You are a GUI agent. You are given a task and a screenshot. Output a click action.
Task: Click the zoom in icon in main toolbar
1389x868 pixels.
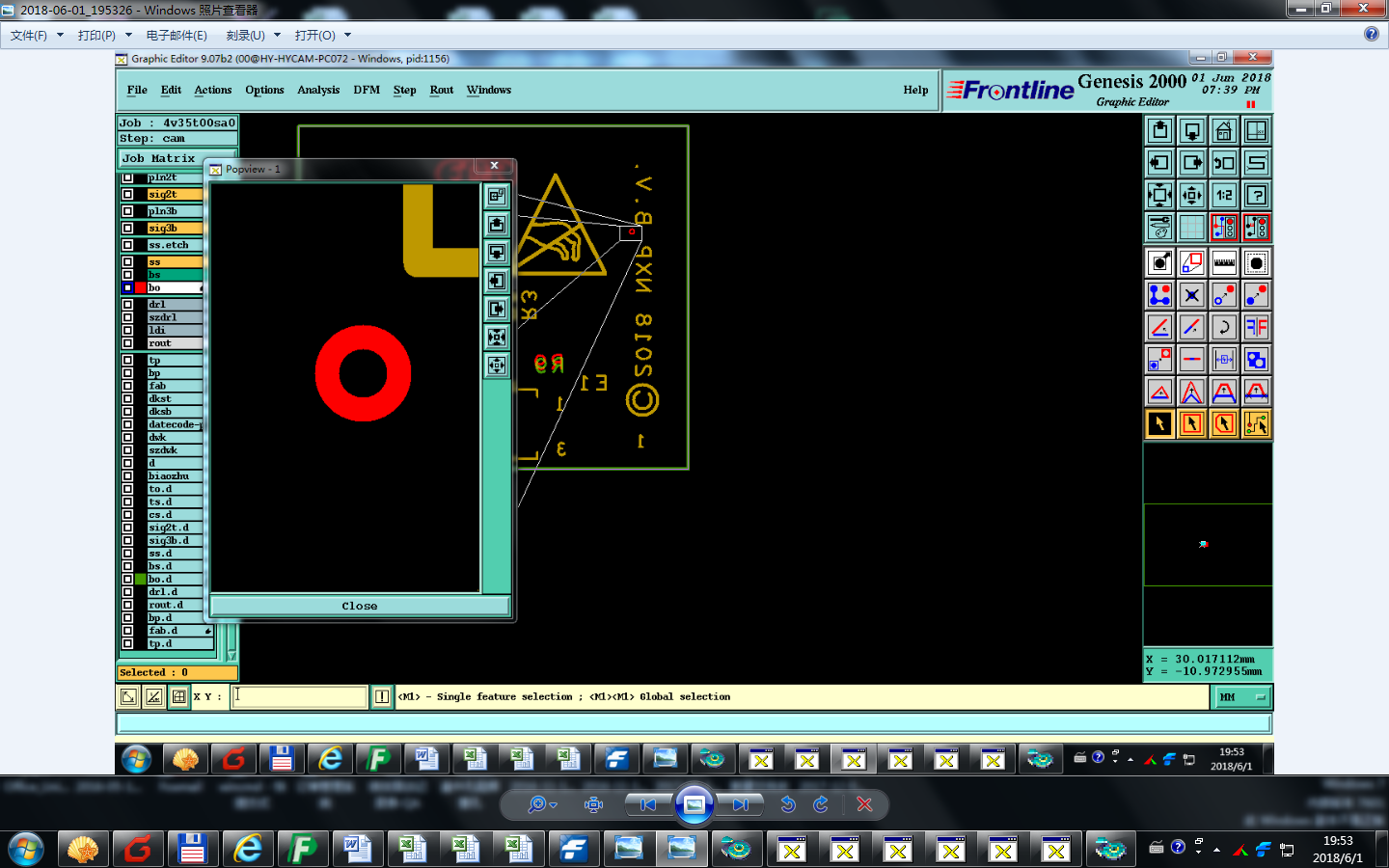point(1160,195)
